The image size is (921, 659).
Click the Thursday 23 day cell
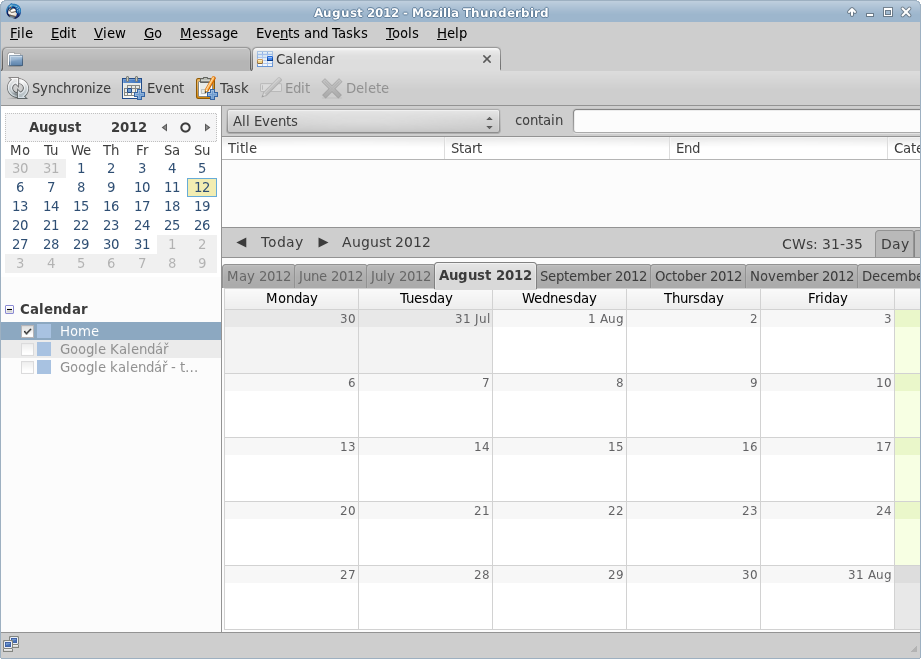click(x=693, y=533)
